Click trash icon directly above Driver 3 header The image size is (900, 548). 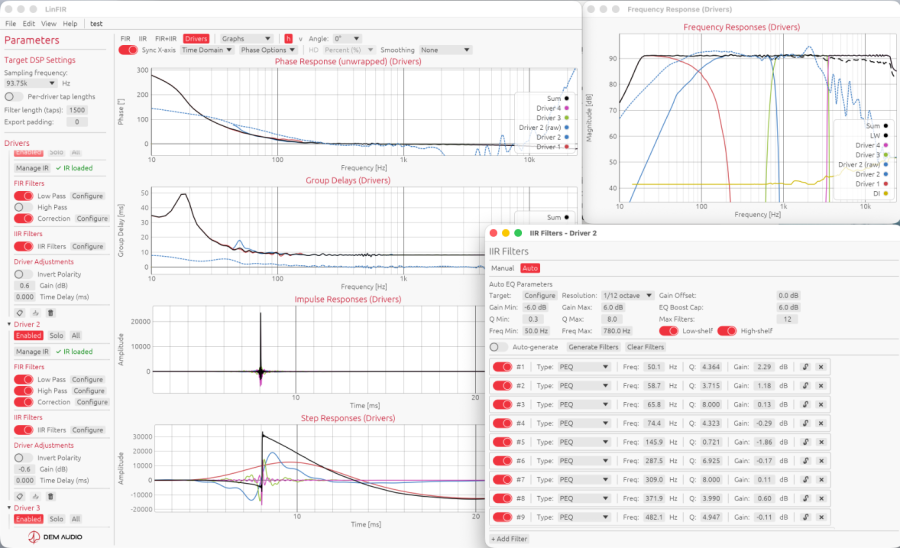tap(50, 496)
